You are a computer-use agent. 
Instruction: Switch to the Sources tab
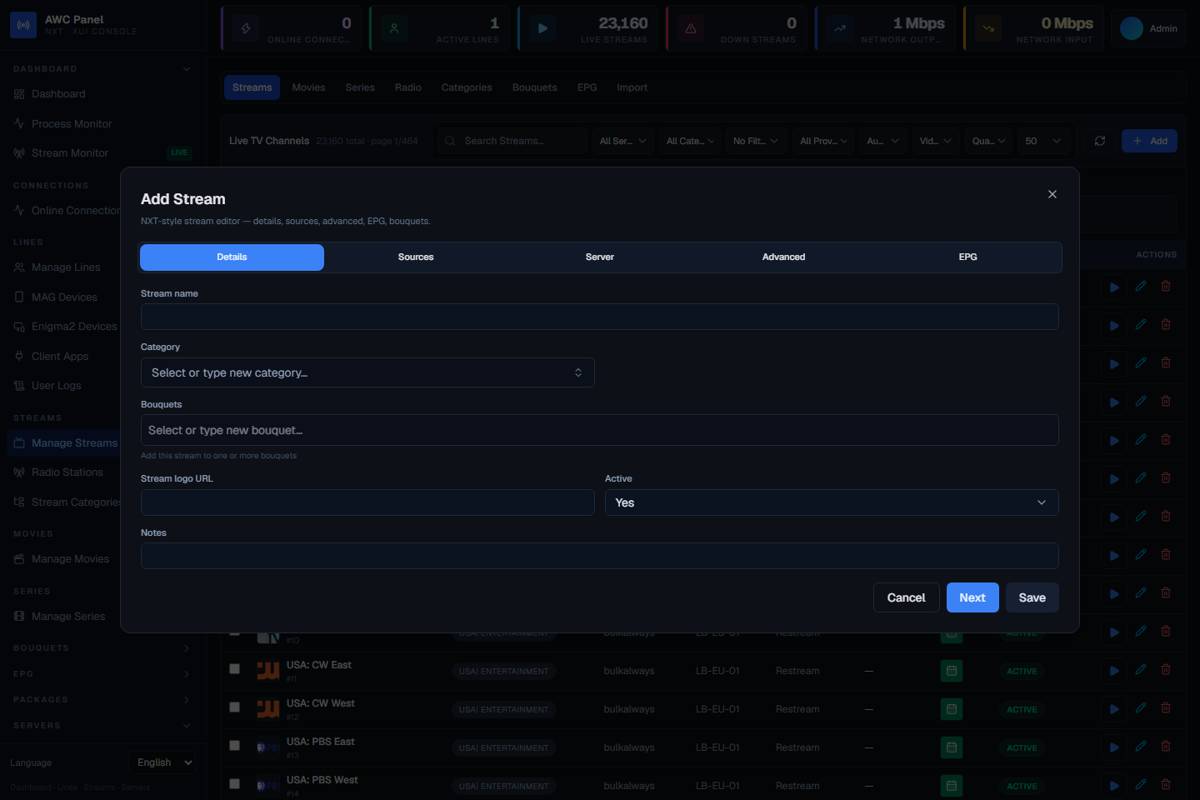coord(416,257)
